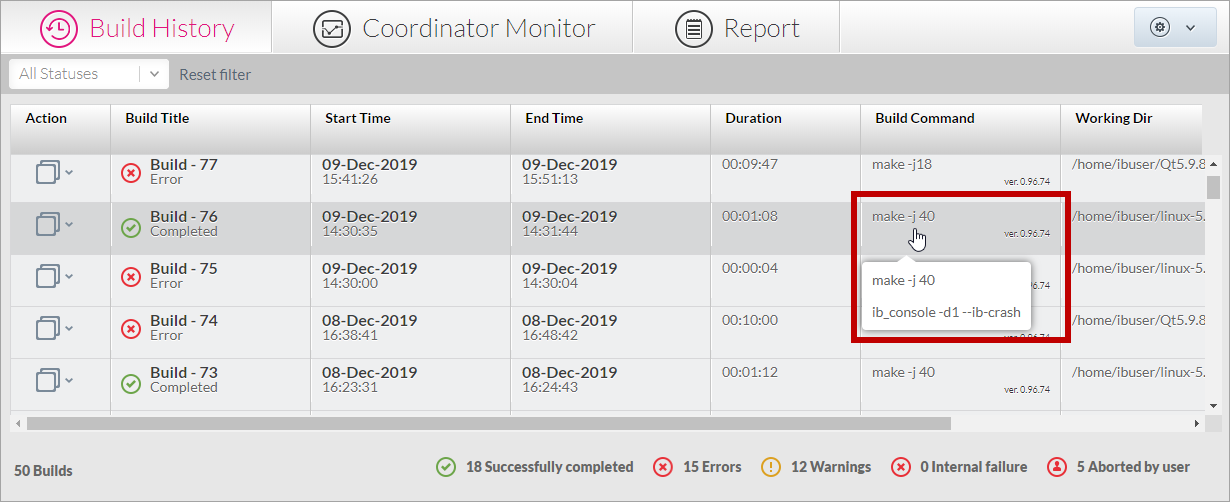Click the Aborted by user status icon
Viewport: 1230px width, 502px height.
coord(1056,467)
